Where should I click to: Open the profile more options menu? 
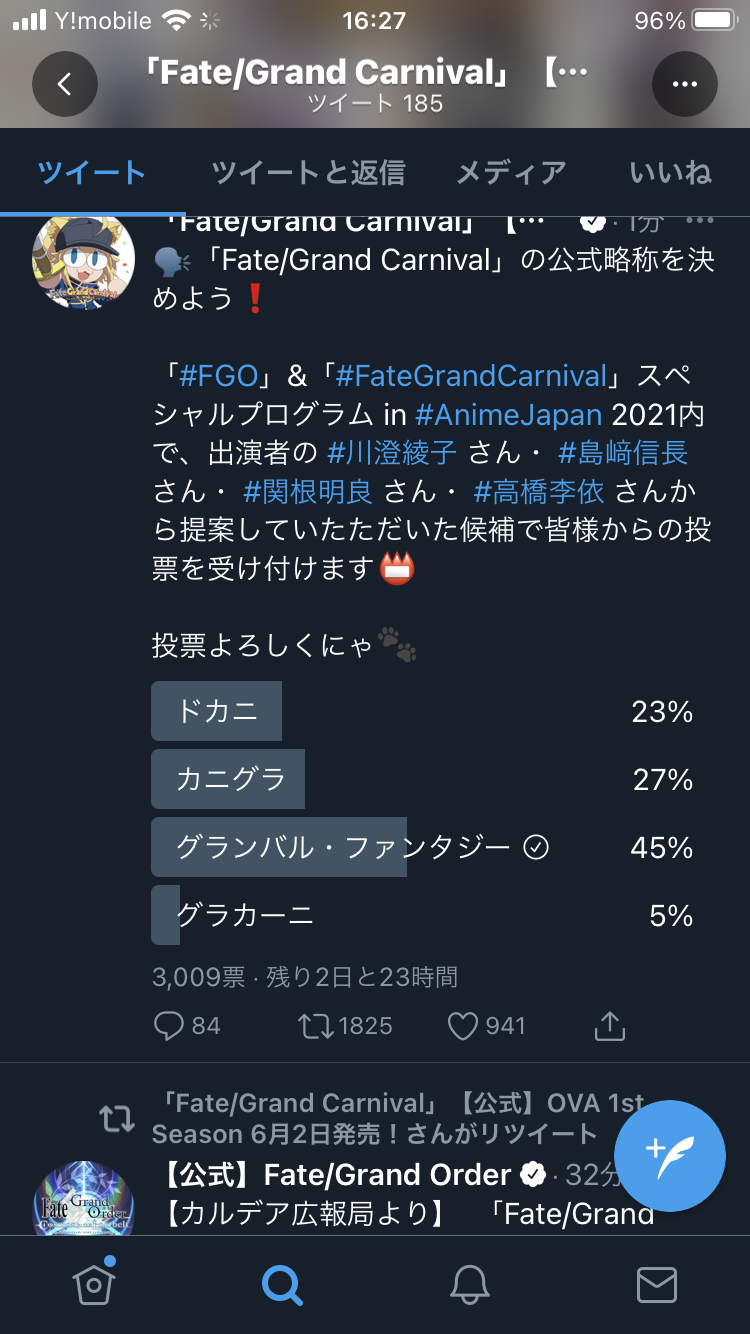[685, 84]
